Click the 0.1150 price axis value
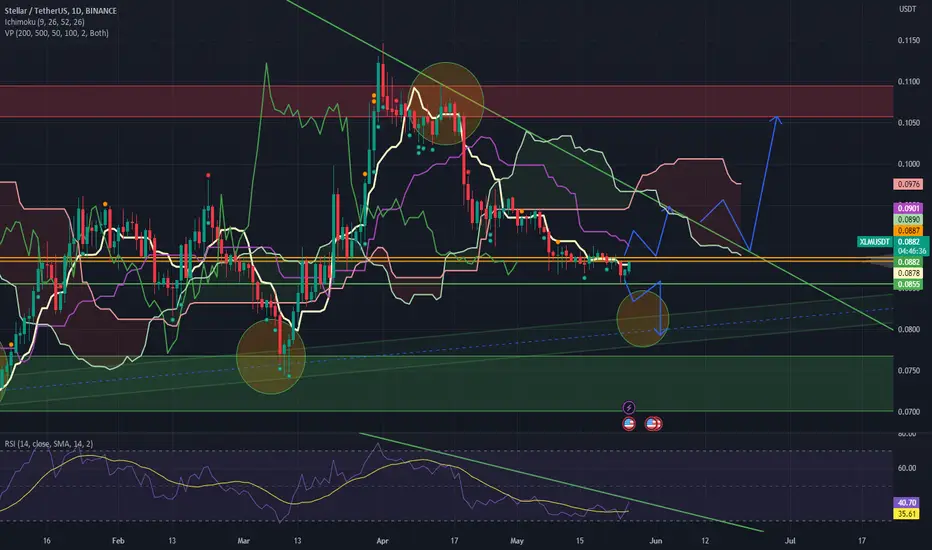This screenshot has height=550, width=932. (x=908, y=40)
